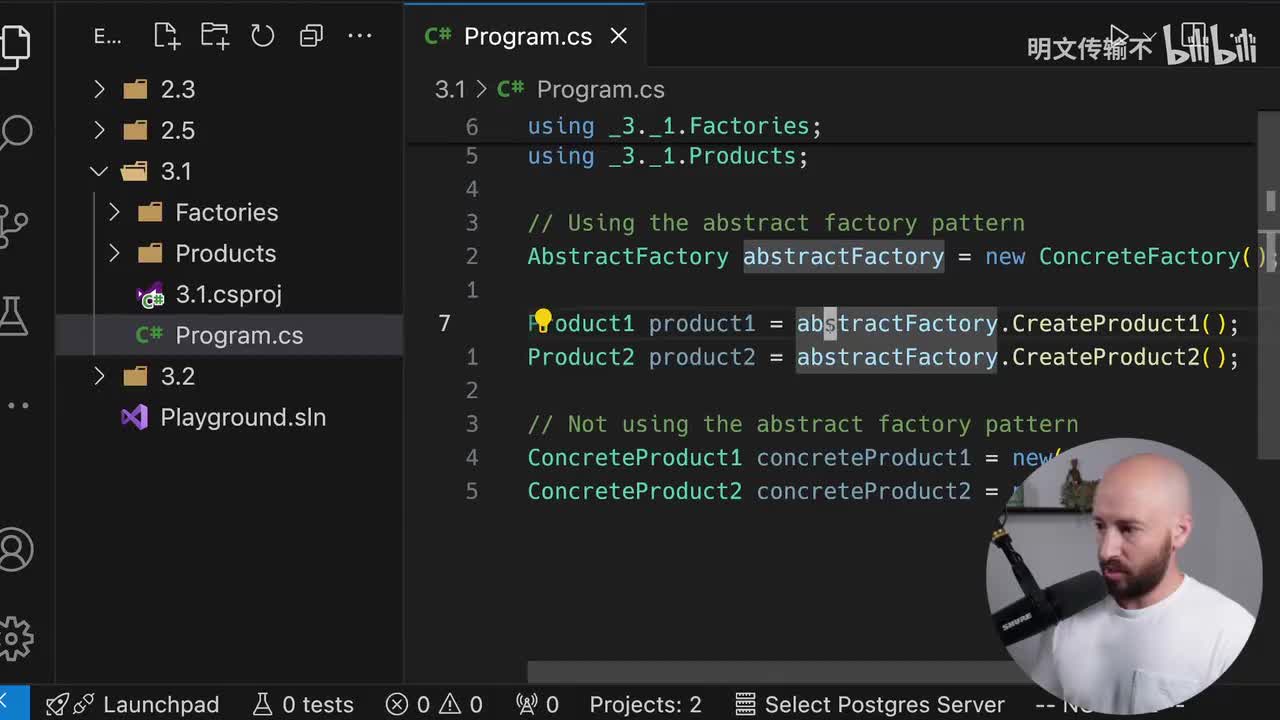Click the '// Using the abstract factory pattern' comment
Viewport: 1280px width, 720px height.
click(776, 223)
